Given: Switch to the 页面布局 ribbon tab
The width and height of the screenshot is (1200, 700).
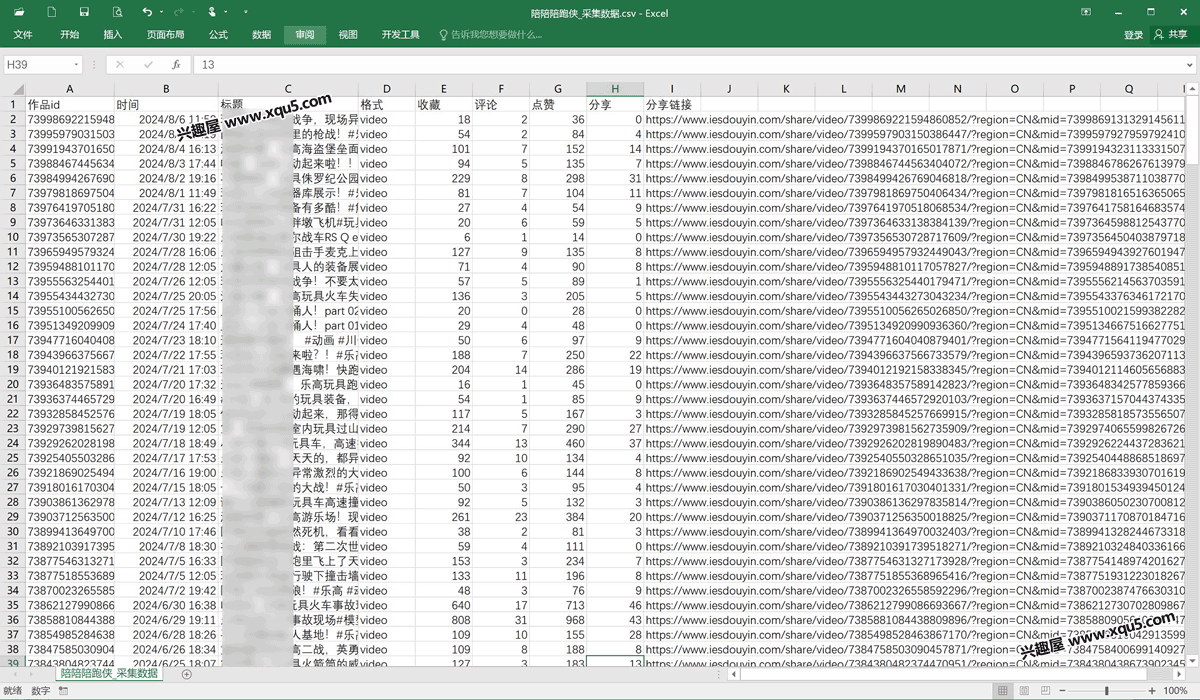Looking at the screenshot, I should pos(166,35).
